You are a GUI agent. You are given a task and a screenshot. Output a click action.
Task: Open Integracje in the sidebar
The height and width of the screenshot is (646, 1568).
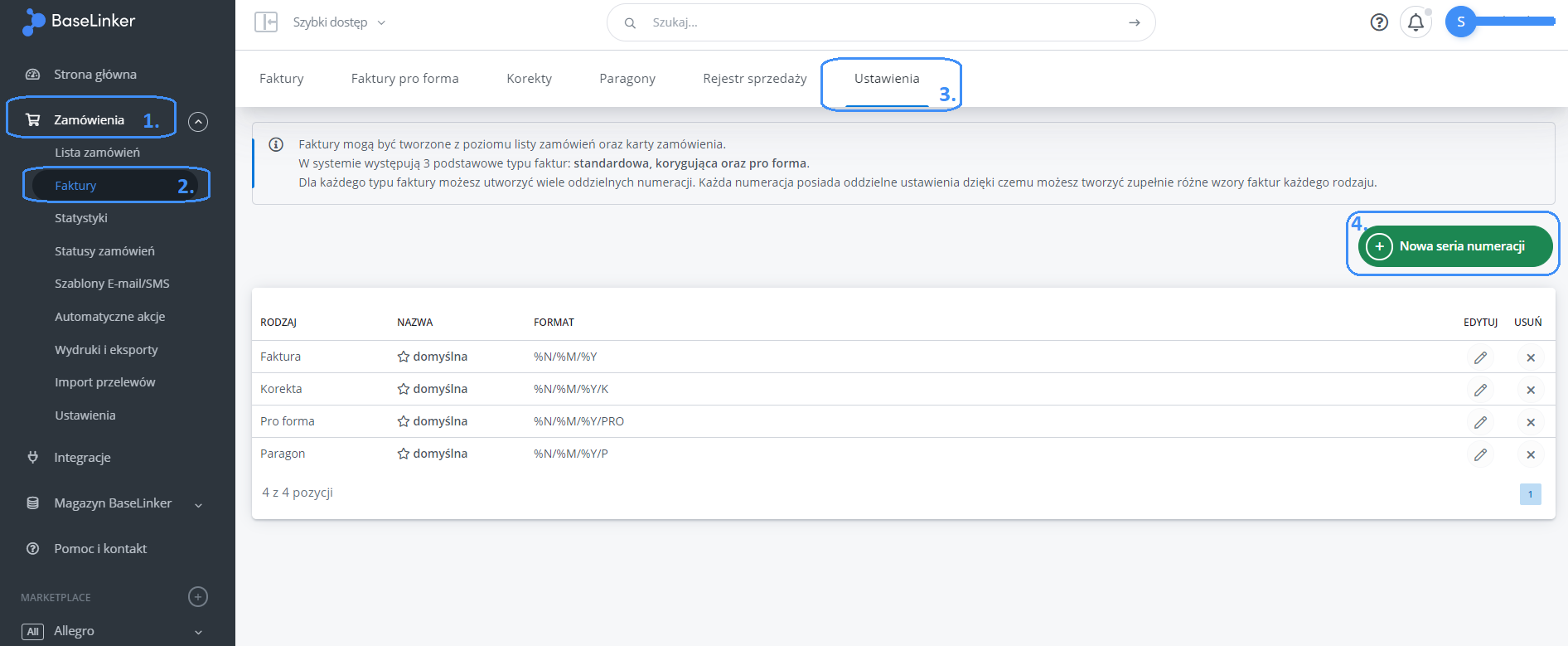[82, 458]
